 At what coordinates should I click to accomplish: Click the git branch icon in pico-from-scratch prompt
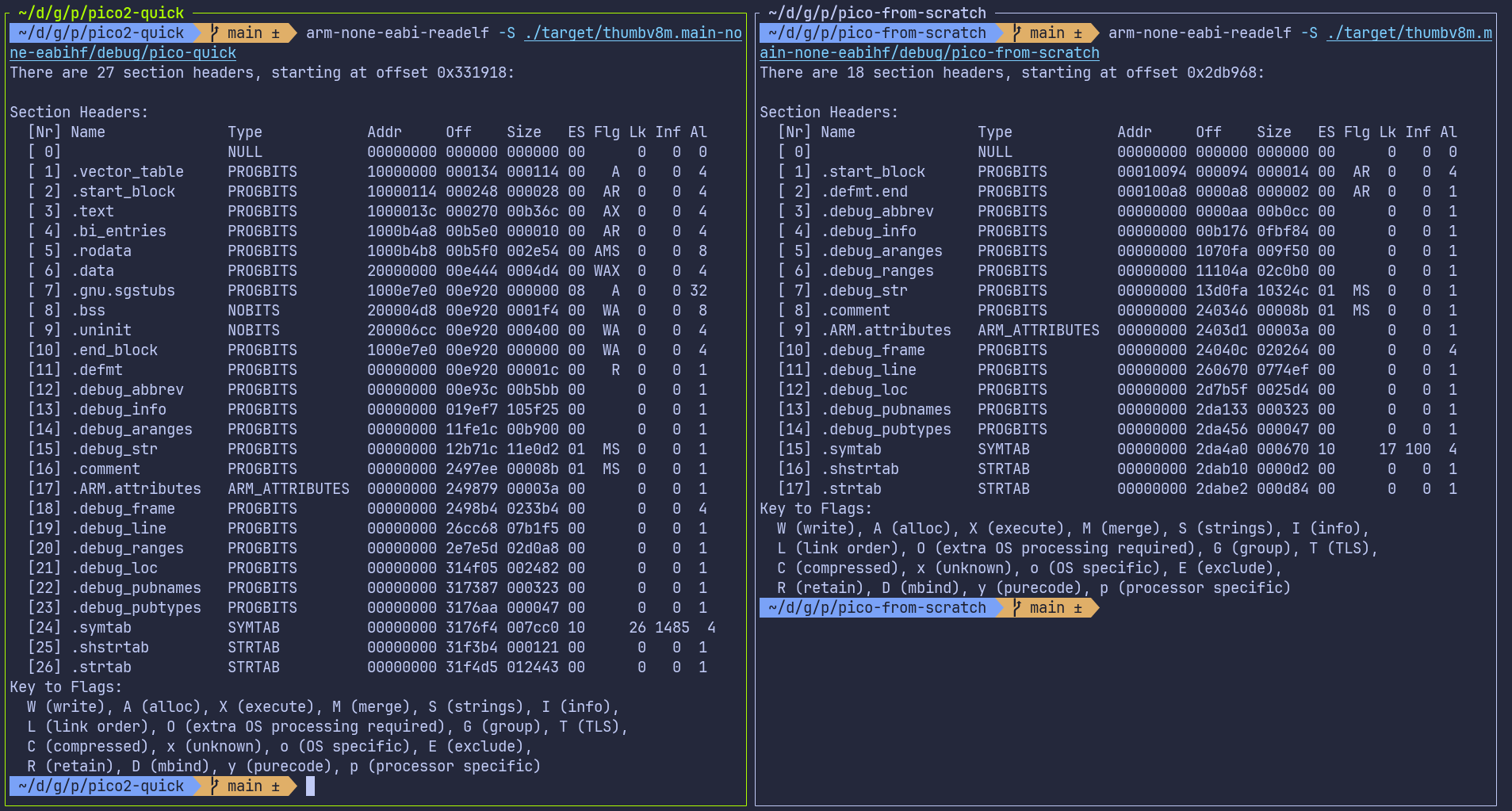coord(1016,33)
